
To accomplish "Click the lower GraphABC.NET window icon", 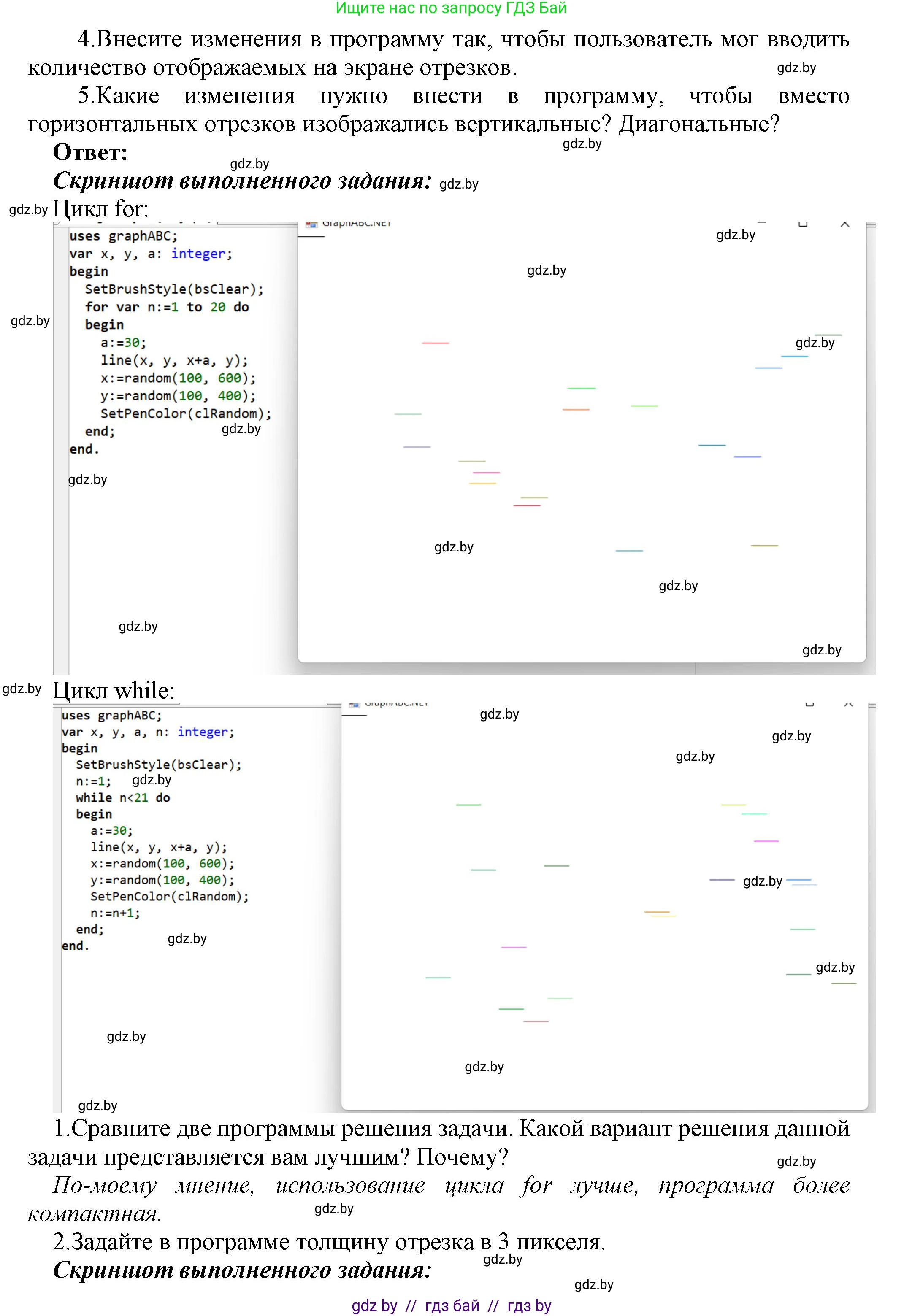I will point(355,705).
